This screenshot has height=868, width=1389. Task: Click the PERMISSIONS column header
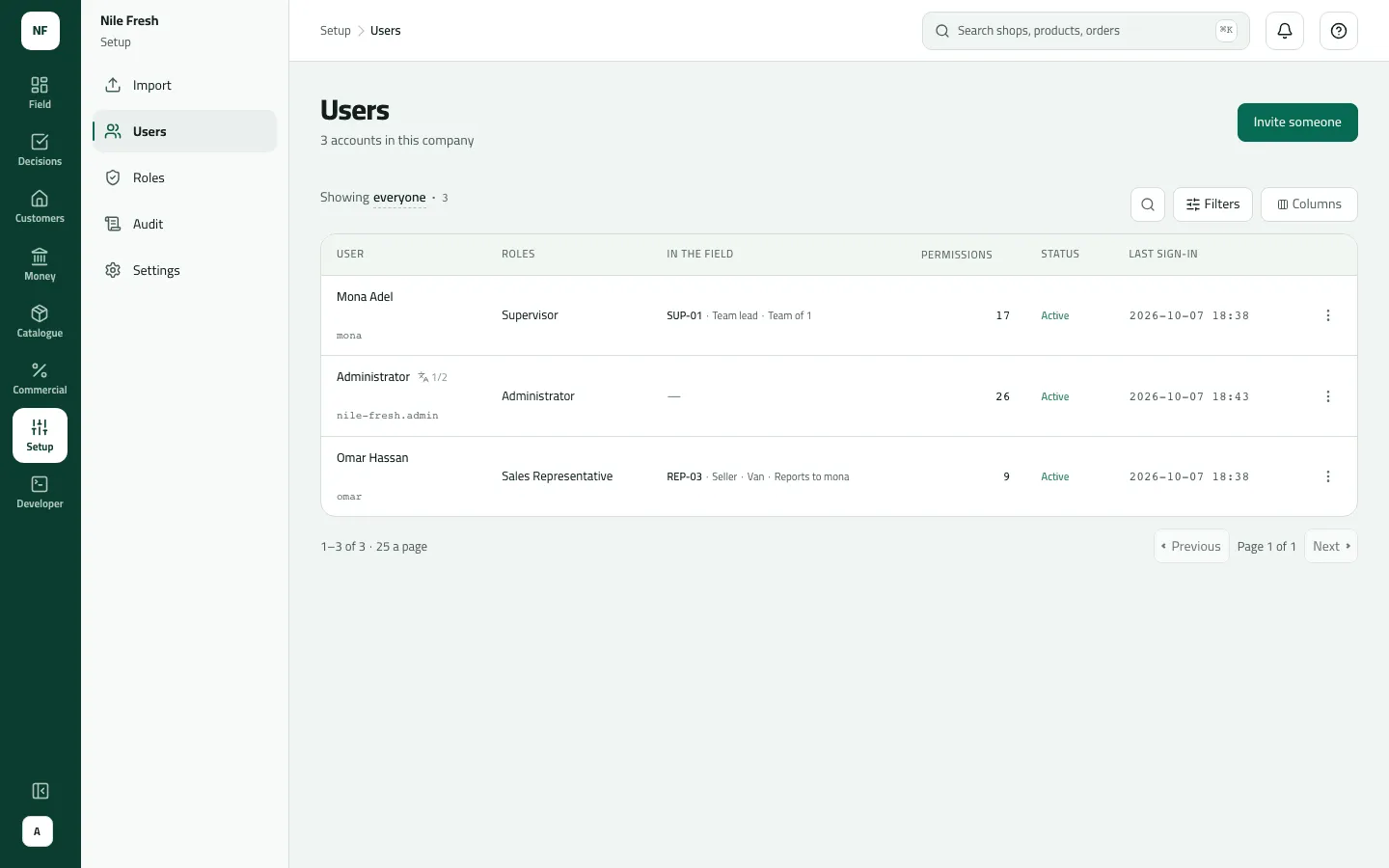(957, 255)
